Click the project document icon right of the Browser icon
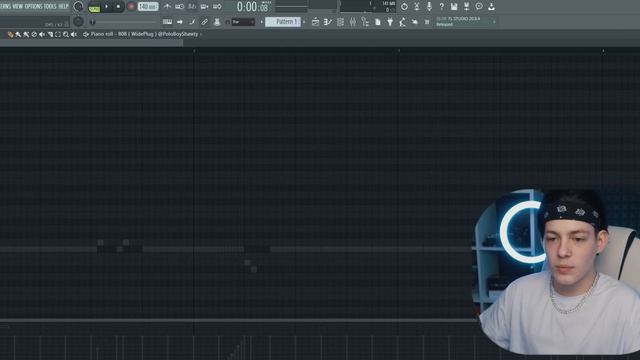 [x=378, y=22]
